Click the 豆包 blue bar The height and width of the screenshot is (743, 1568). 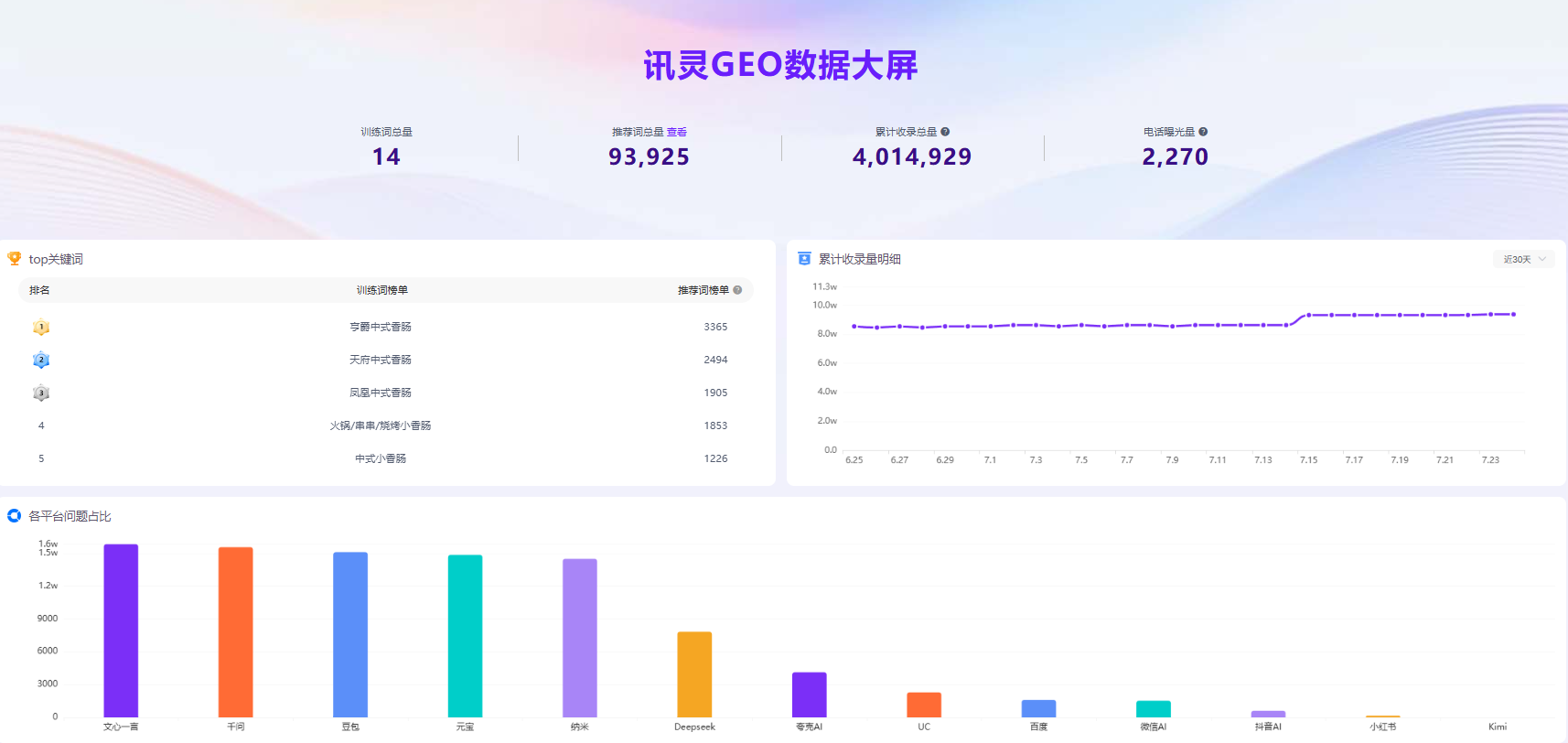coord(350,634)
